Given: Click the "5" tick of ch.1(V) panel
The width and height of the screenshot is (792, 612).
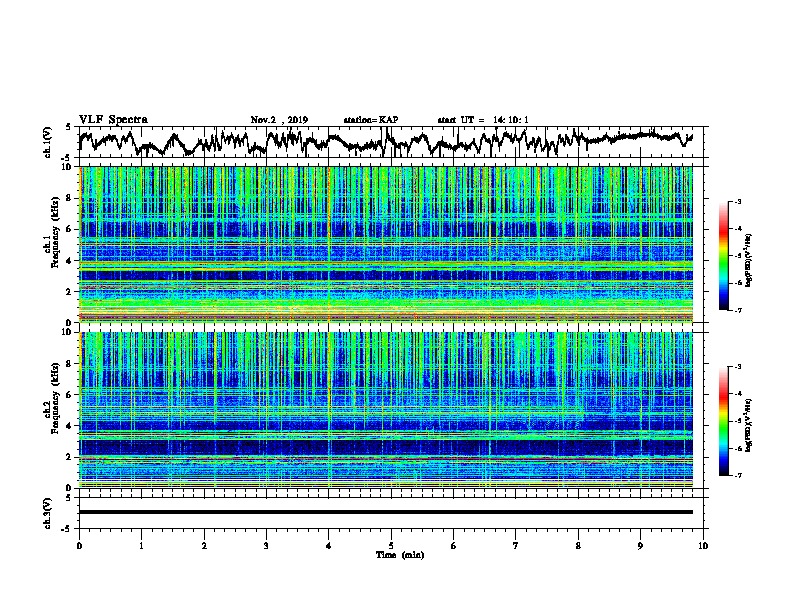Looking at the screenshot, I should click(68, 127).
